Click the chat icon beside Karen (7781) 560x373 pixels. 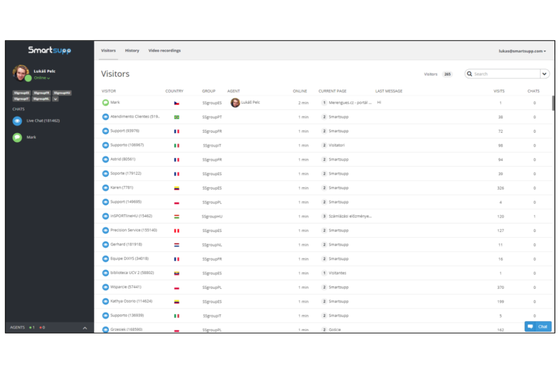[105, 188]
